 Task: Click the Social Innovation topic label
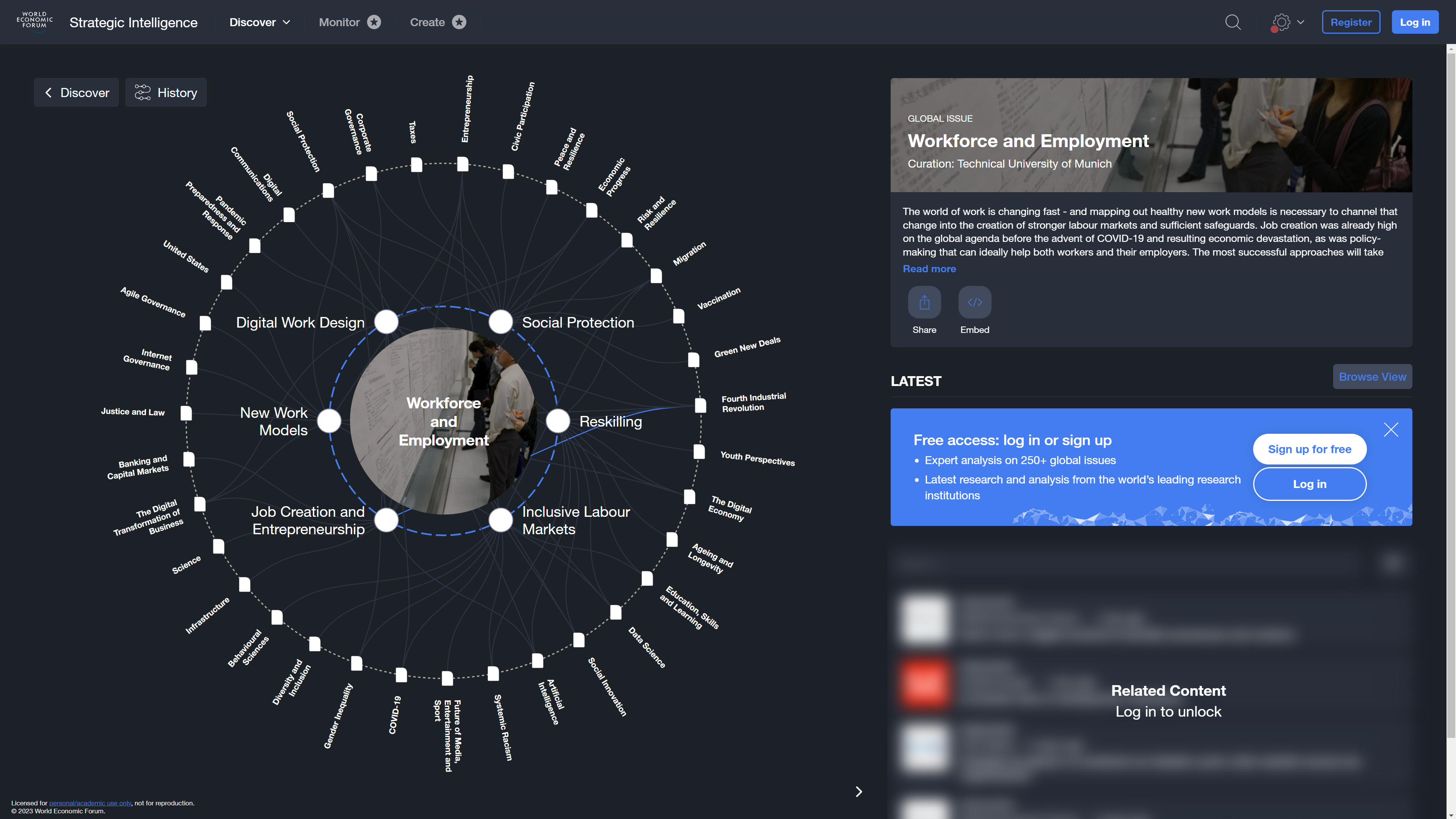[x=607, y=687]
